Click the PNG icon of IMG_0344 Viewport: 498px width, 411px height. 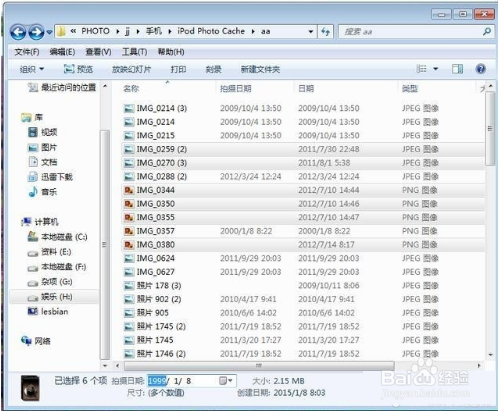pyautogui.click(x=129, y=190)
